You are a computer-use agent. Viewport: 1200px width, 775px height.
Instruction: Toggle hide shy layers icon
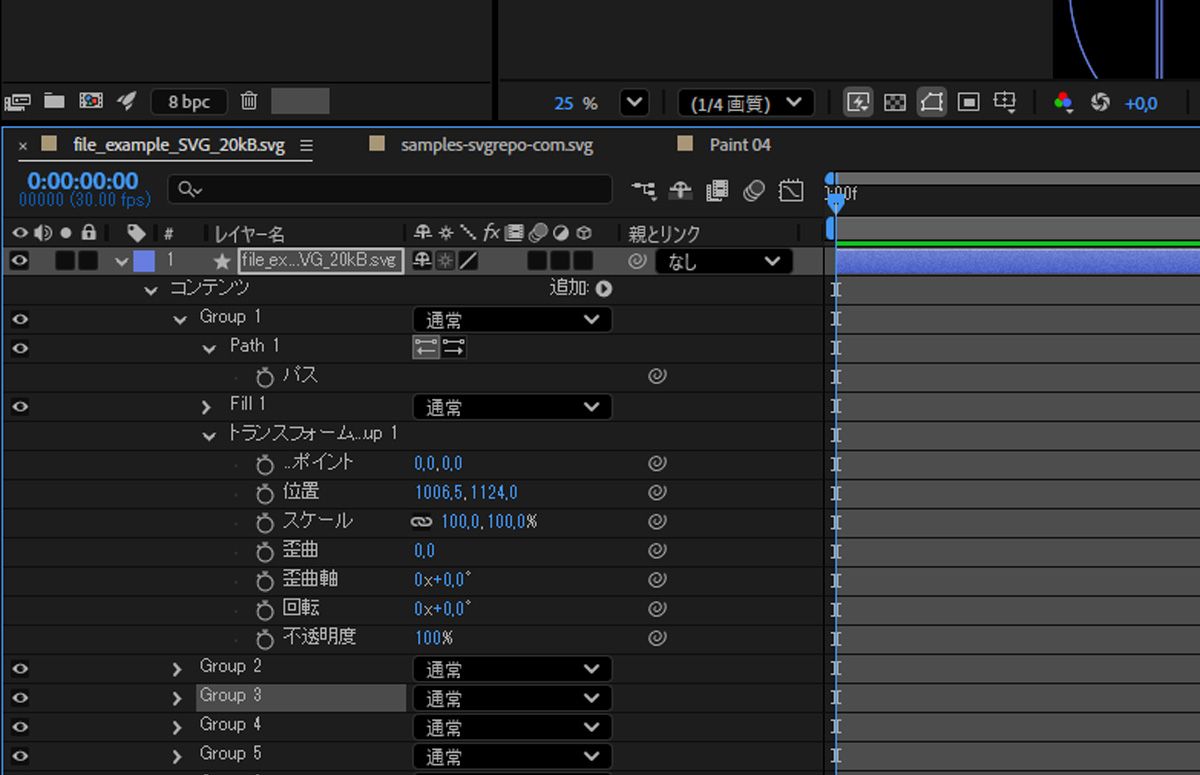click(x=681, y=189)
